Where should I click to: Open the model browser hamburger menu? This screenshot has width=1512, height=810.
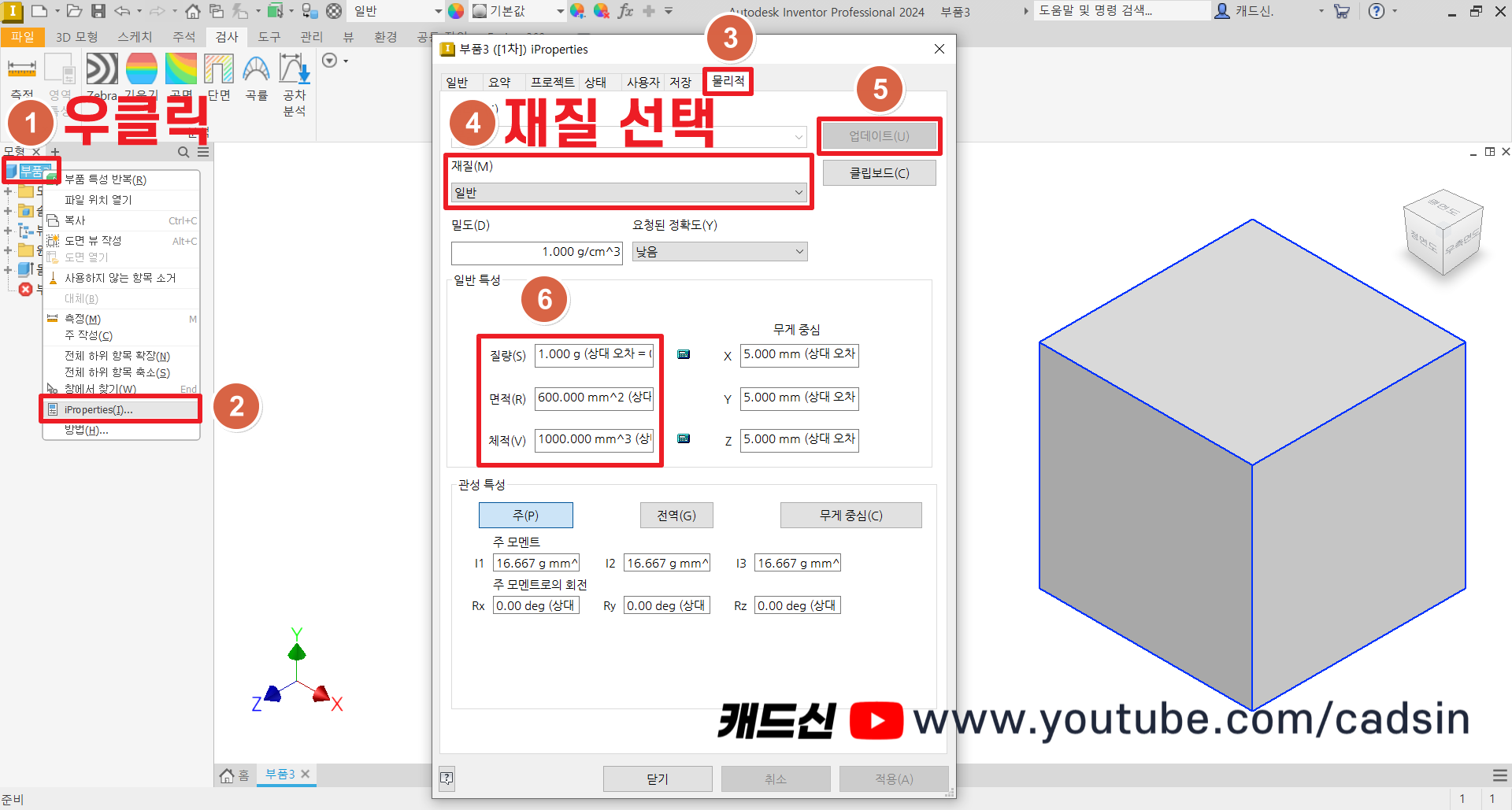pyautogui.click(x=203, y=152)
